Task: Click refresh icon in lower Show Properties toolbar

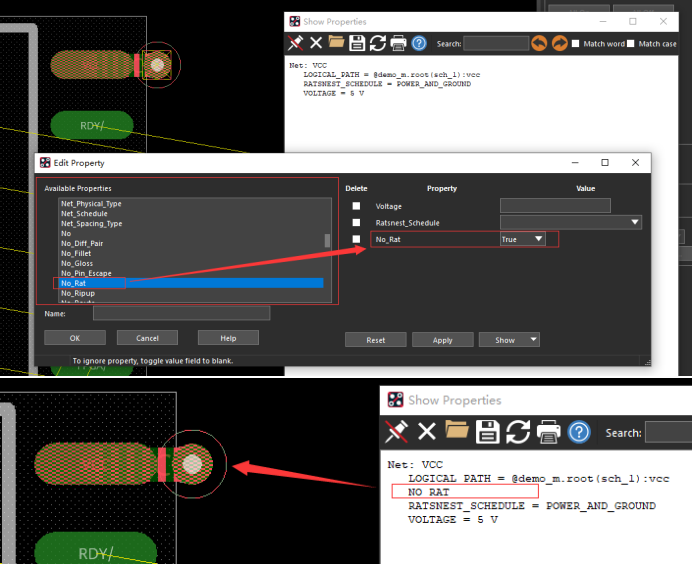Action: point(518,432)
